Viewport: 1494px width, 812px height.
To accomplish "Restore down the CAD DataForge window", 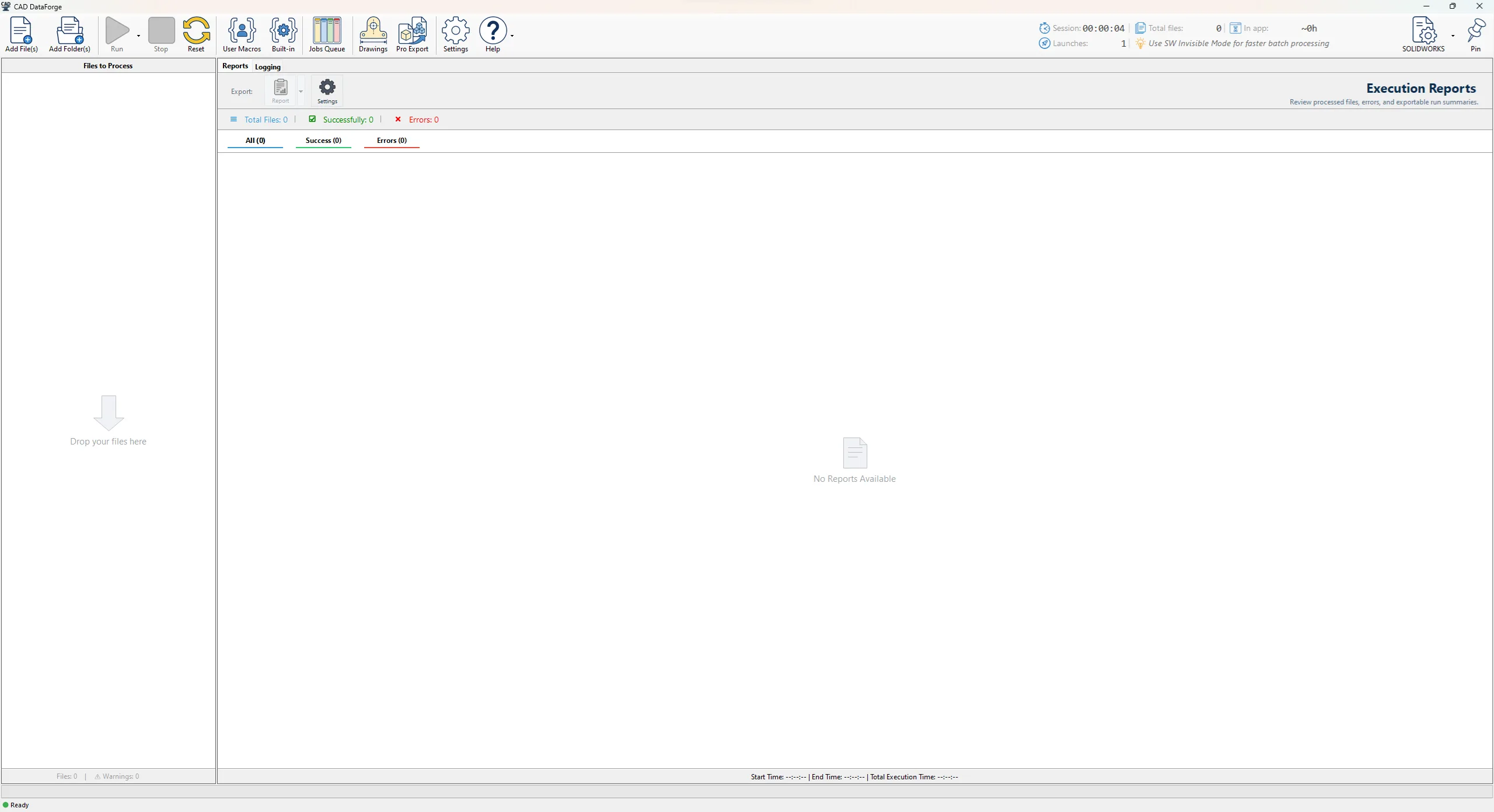I will [1453, 6].
